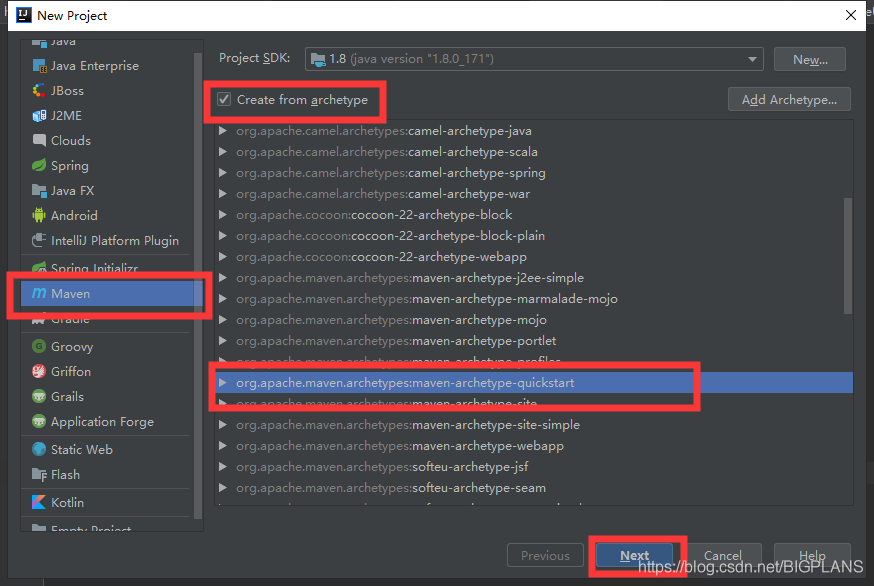Click the Kotlin logo icon
Screen dimensions: 874x586
point(39,502)
